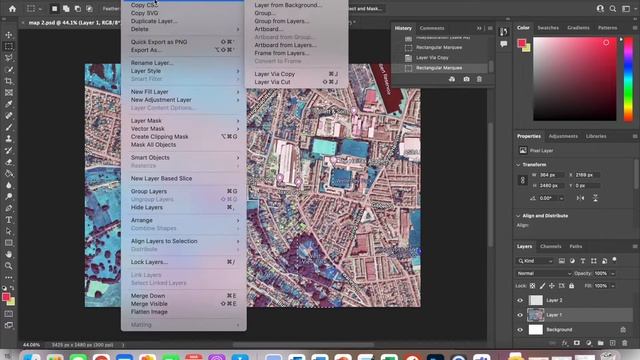This screenshot has height=360, width=640.
Task: Select the Hand tool
Action: [x=9, y=254]
